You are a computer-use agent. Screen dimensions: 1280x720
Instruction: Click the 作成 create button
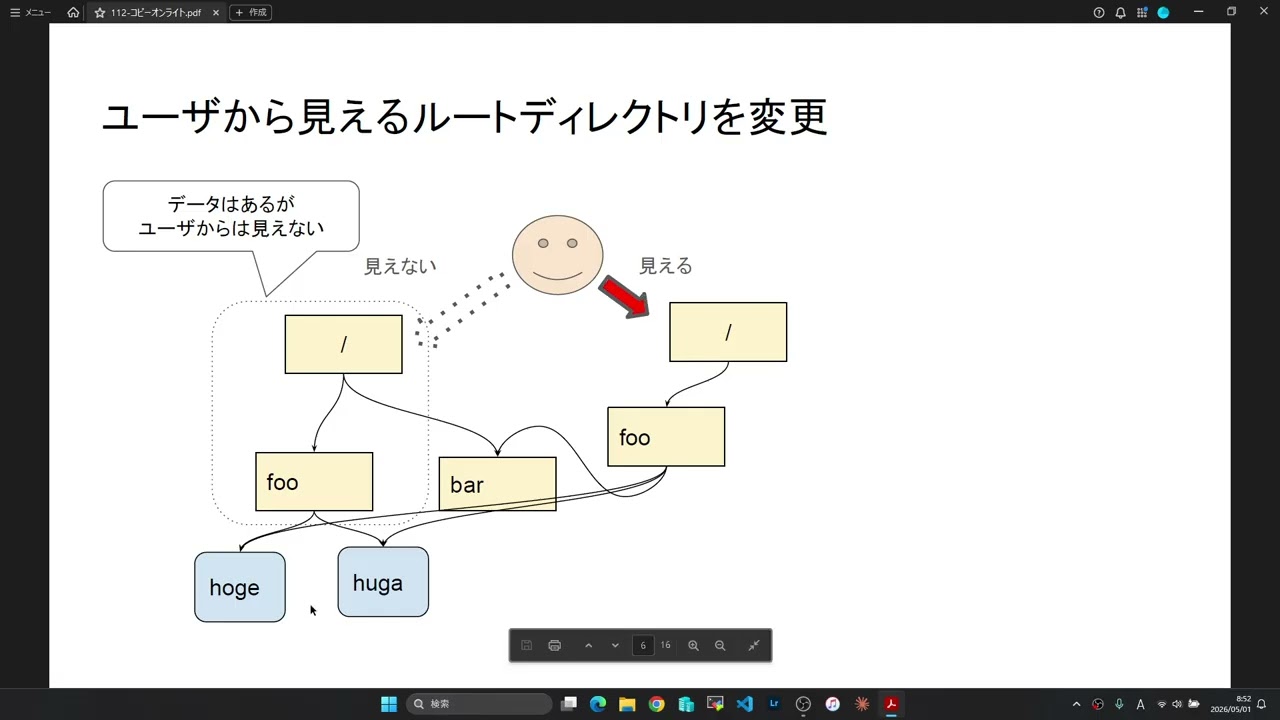pos(251,12)
